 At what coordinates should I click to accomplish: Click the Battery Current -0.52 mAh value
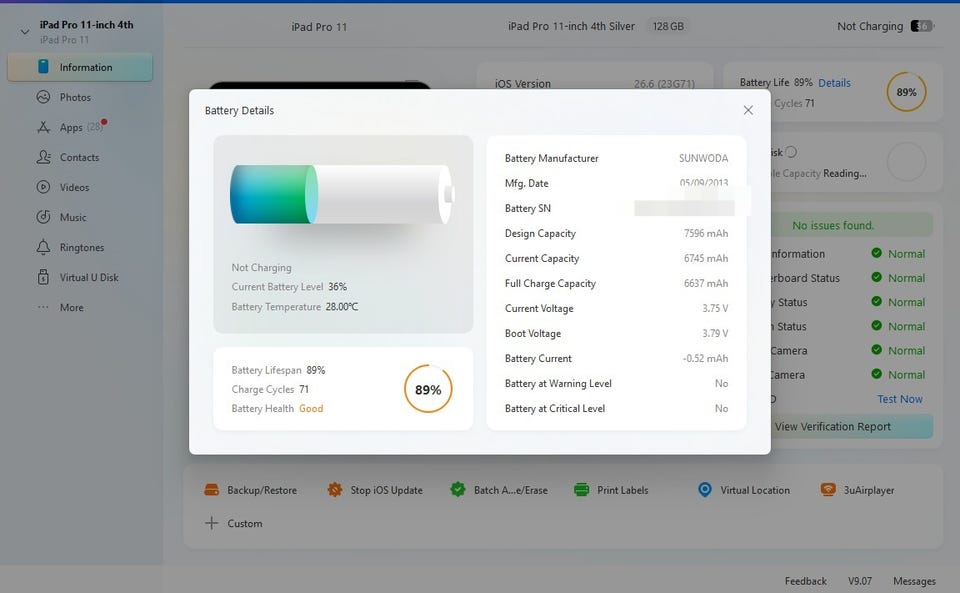tap(705, 359)
